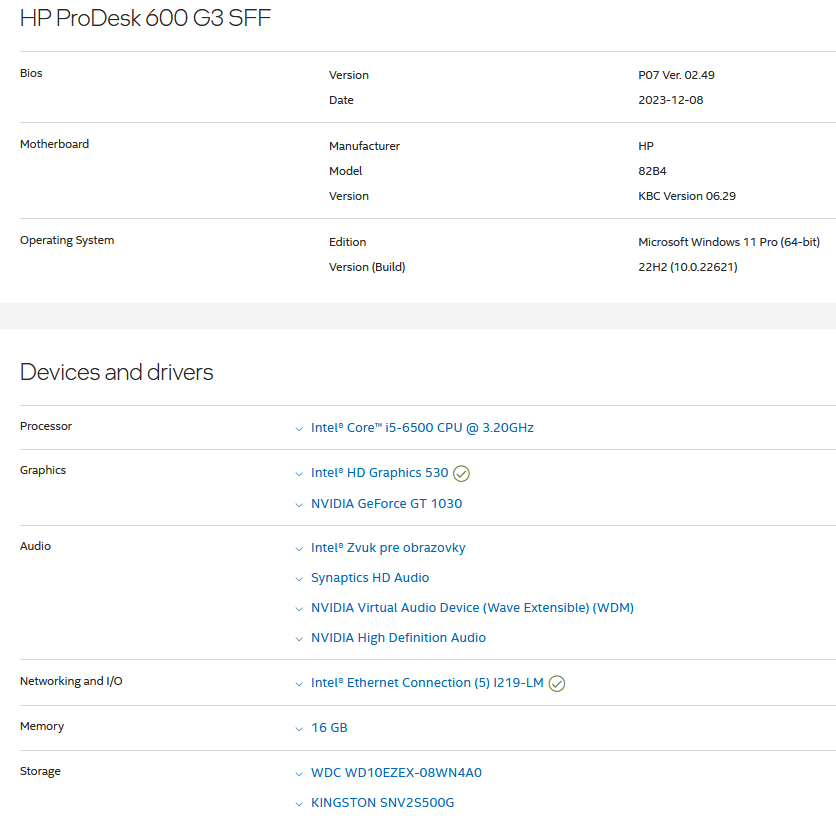Open the NVIDIA GeForce GT 1030 link

tap(386, 504)
